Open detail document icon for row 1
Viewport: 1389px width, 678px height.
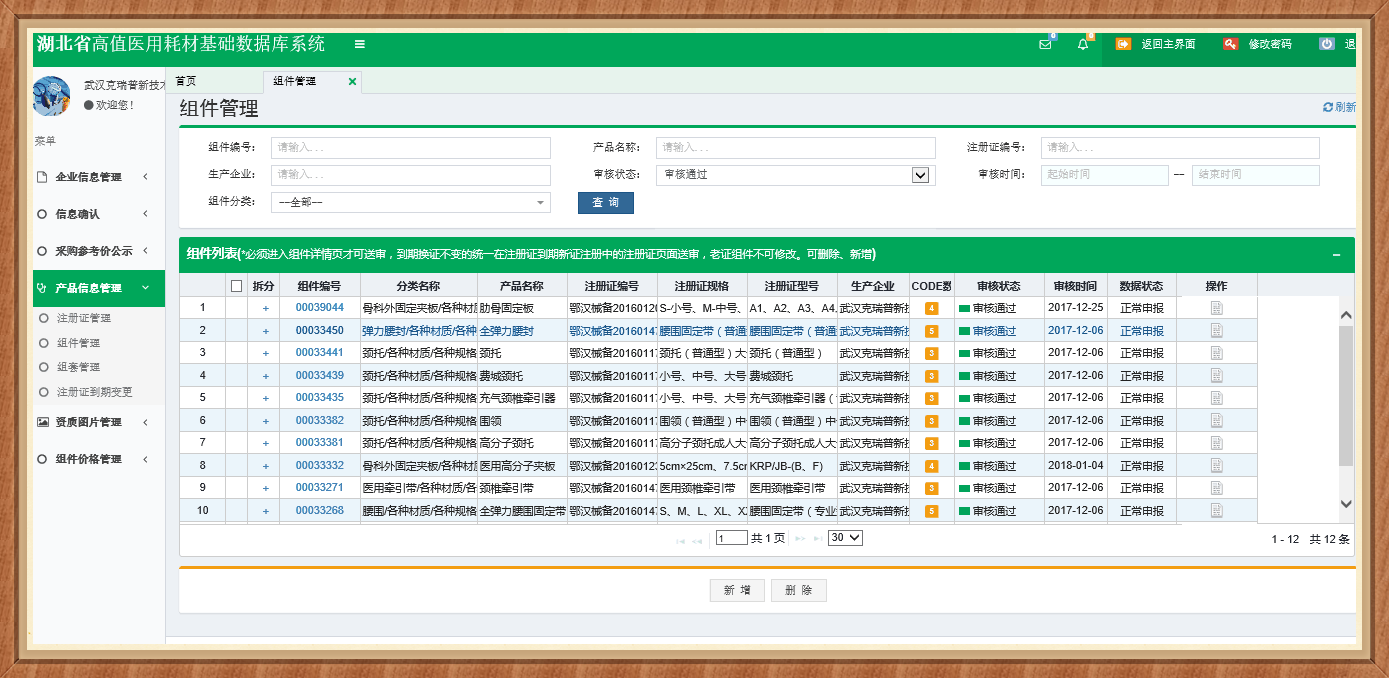(x=1216, y=308)
